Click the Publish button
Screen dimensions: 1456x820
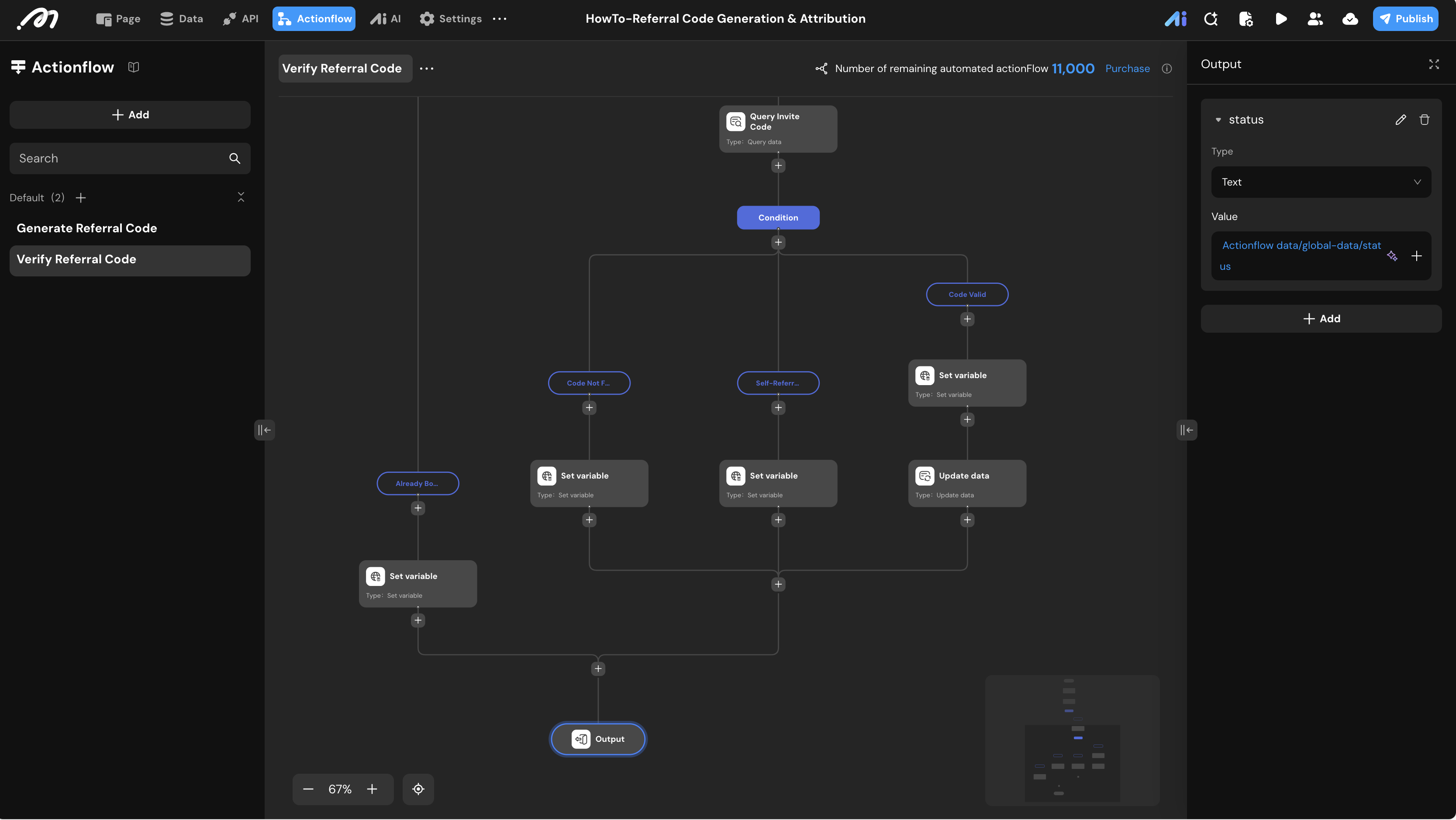pos(1405,19)
